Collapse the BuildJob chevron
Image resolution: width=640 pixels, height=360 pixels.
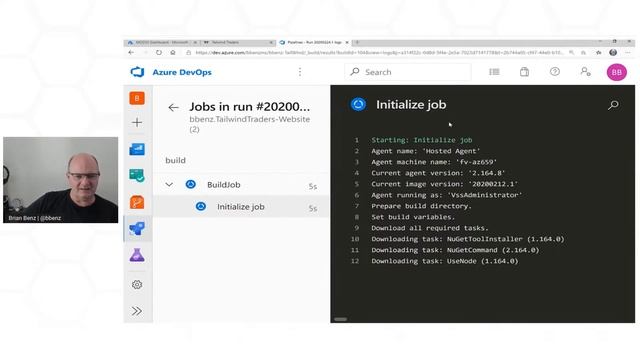coord(169,184)
